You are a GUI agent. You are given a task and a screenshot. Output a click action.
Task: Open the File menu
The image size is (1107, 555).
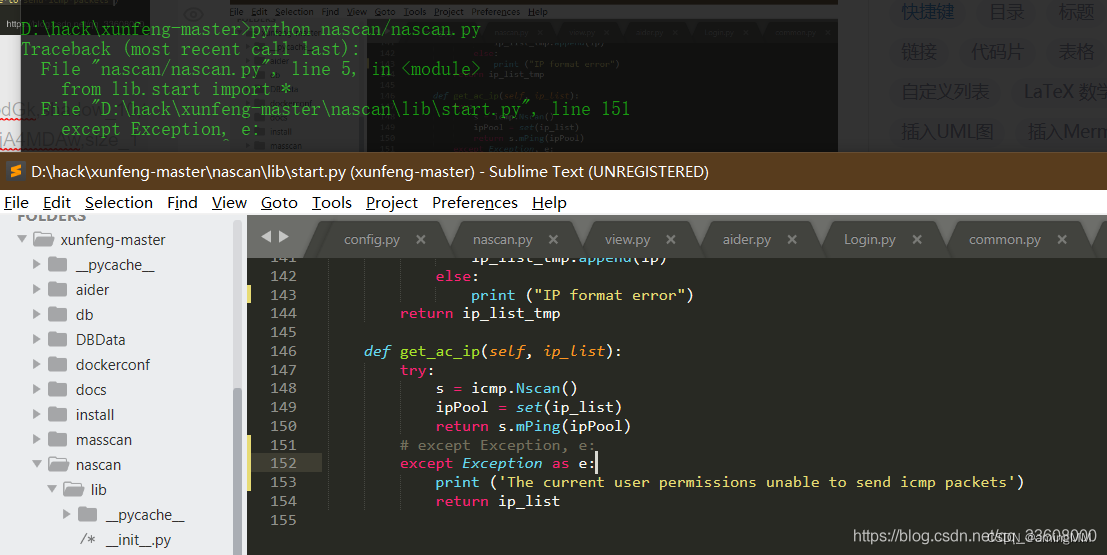coord(16,203)
